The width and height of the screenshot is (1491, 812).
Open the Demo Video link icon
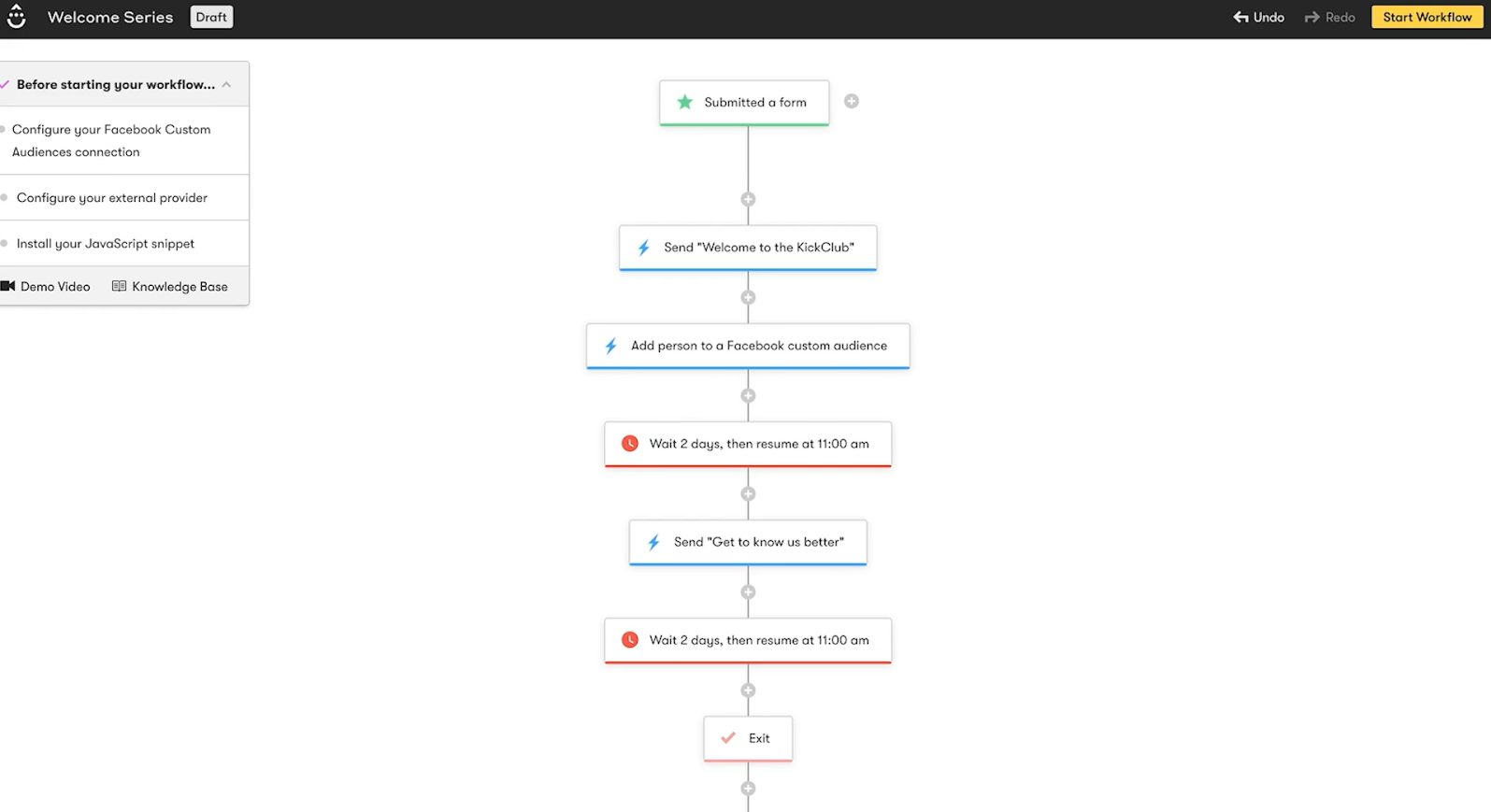coord(8,286)
